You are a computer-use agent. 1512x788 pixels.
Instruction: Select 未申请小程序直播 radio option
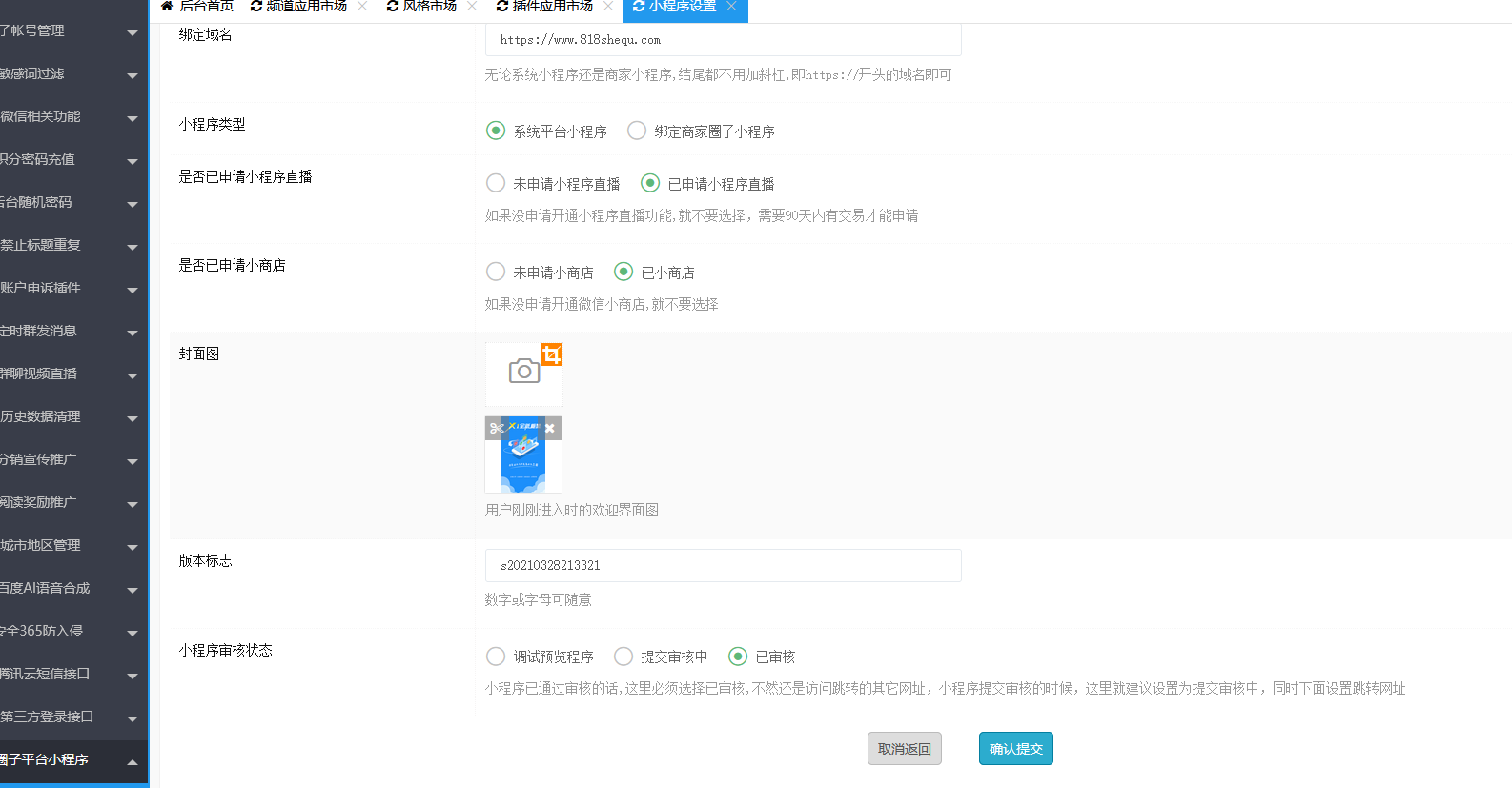tap(496, 183)
